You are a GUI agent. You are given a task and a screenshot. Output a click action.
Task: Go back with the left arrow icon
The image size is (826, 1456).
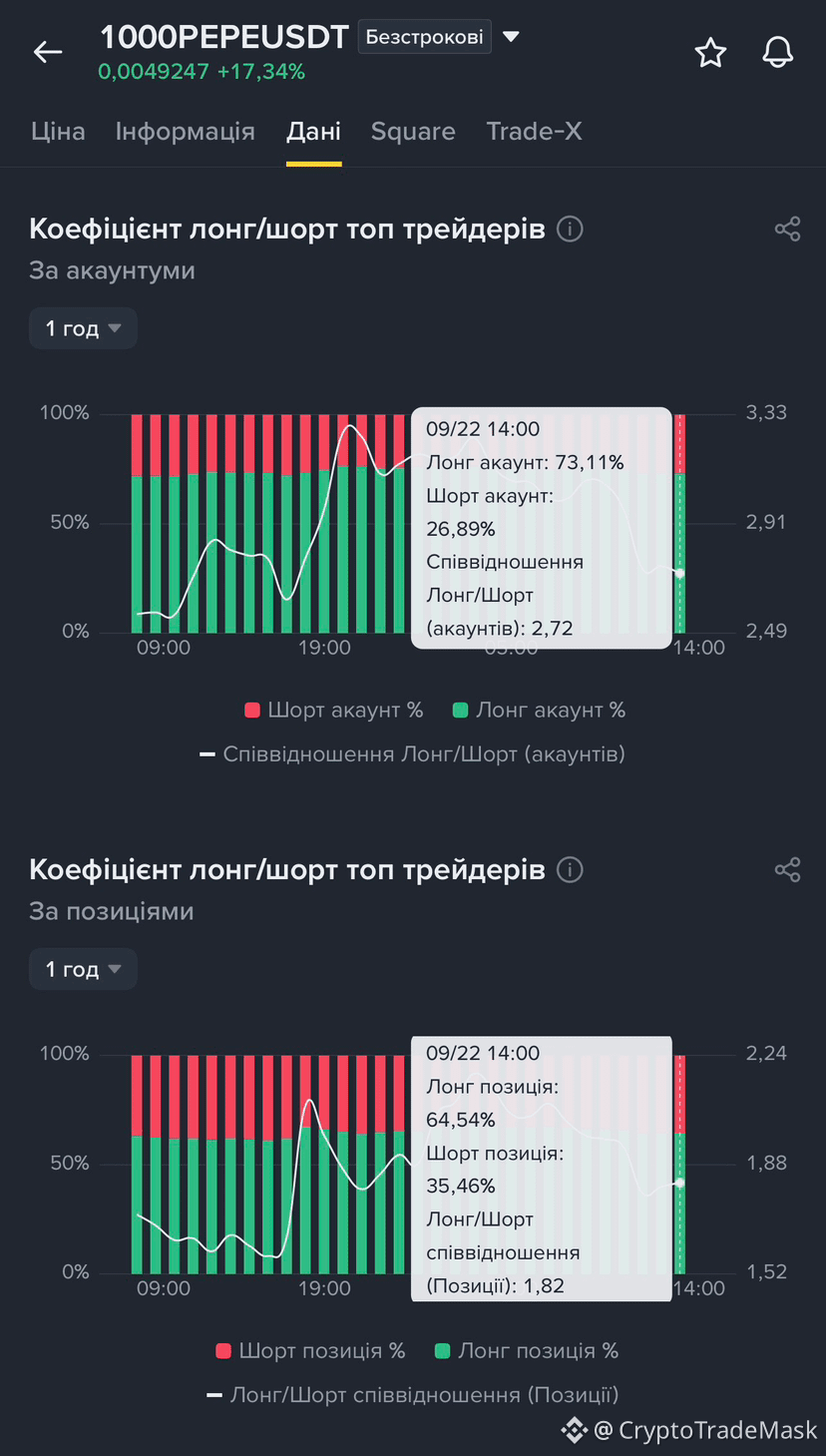coord(48,52)
